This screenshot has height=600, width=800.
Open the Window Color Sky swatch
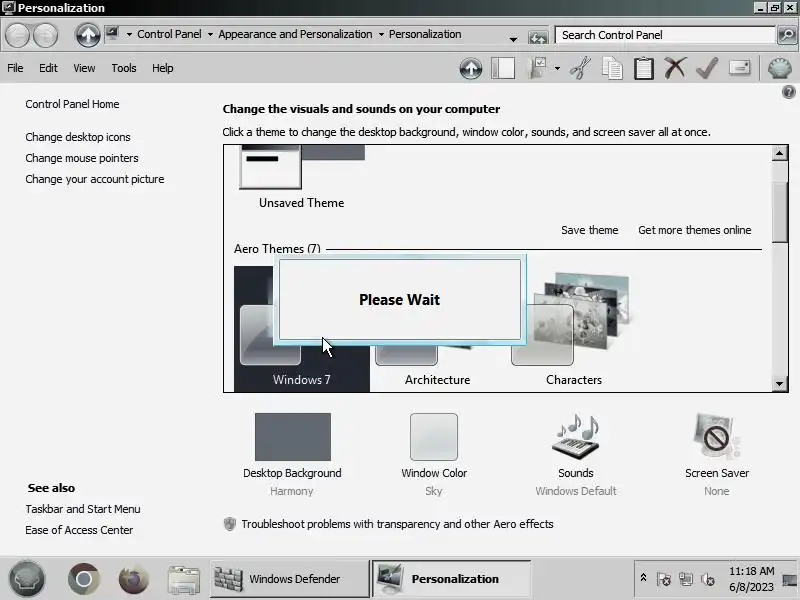click(x=434, y=437)
